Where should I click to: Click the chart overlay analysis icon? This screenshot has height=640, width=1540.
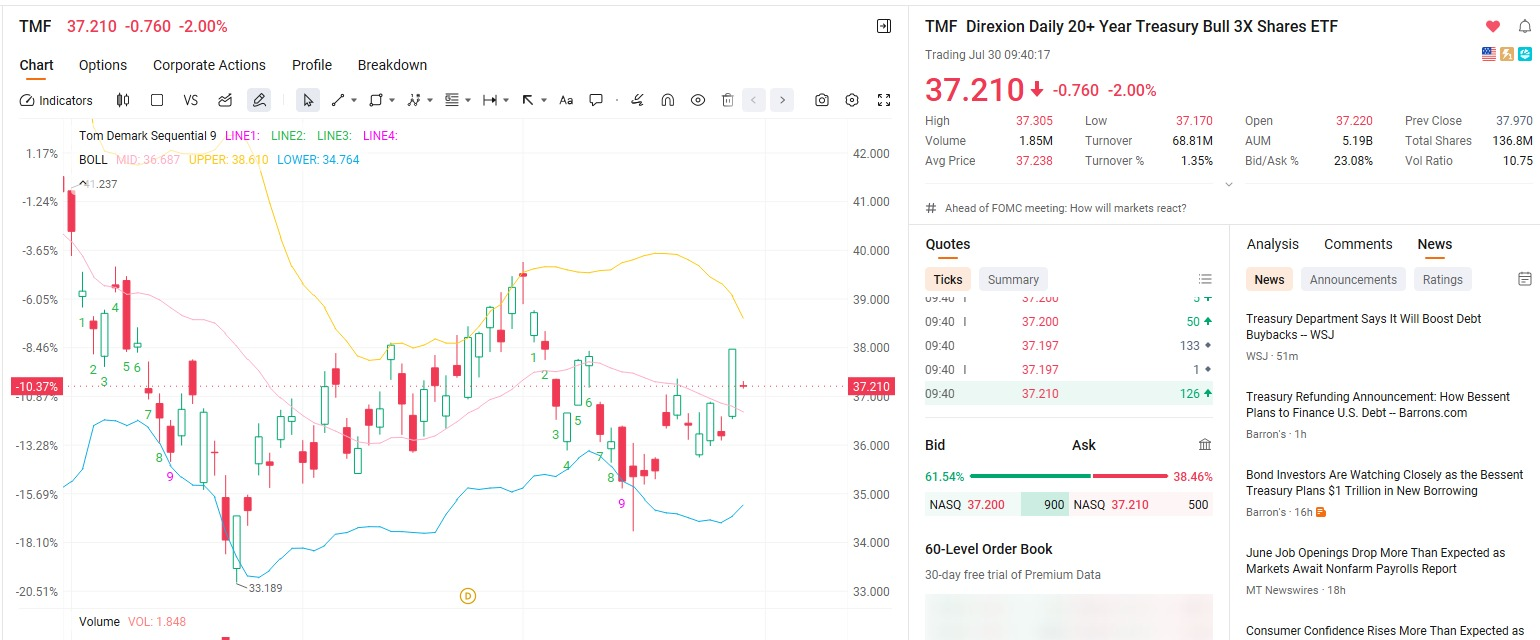click(225, 100)
